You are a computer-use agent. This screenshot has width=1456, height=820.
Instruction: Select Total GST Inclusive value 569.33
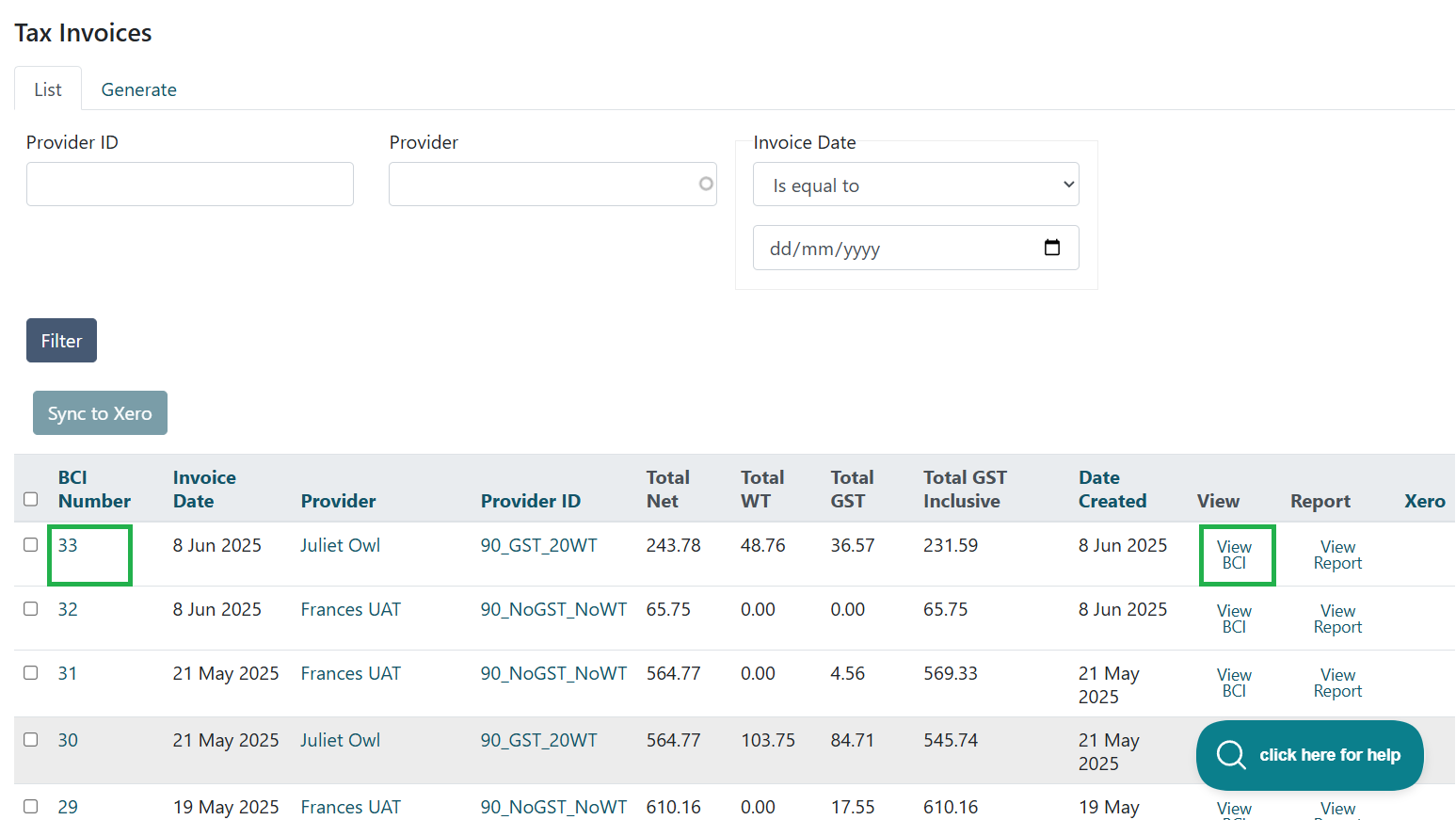click(950, 673)
